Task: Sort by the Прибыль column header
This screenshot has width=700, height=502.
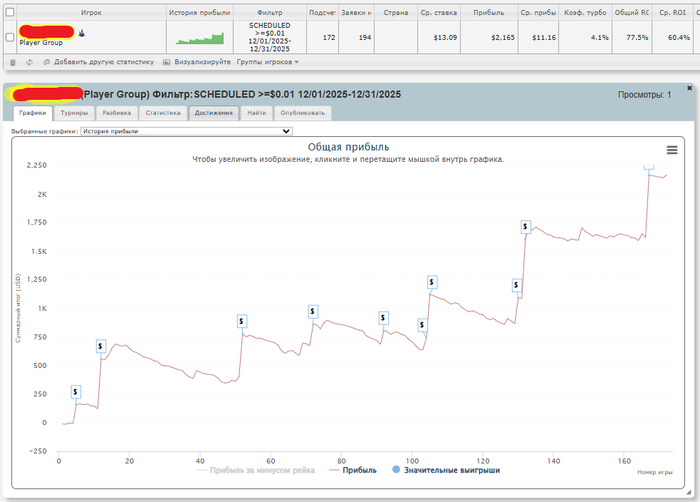Action: click(489, 13)
